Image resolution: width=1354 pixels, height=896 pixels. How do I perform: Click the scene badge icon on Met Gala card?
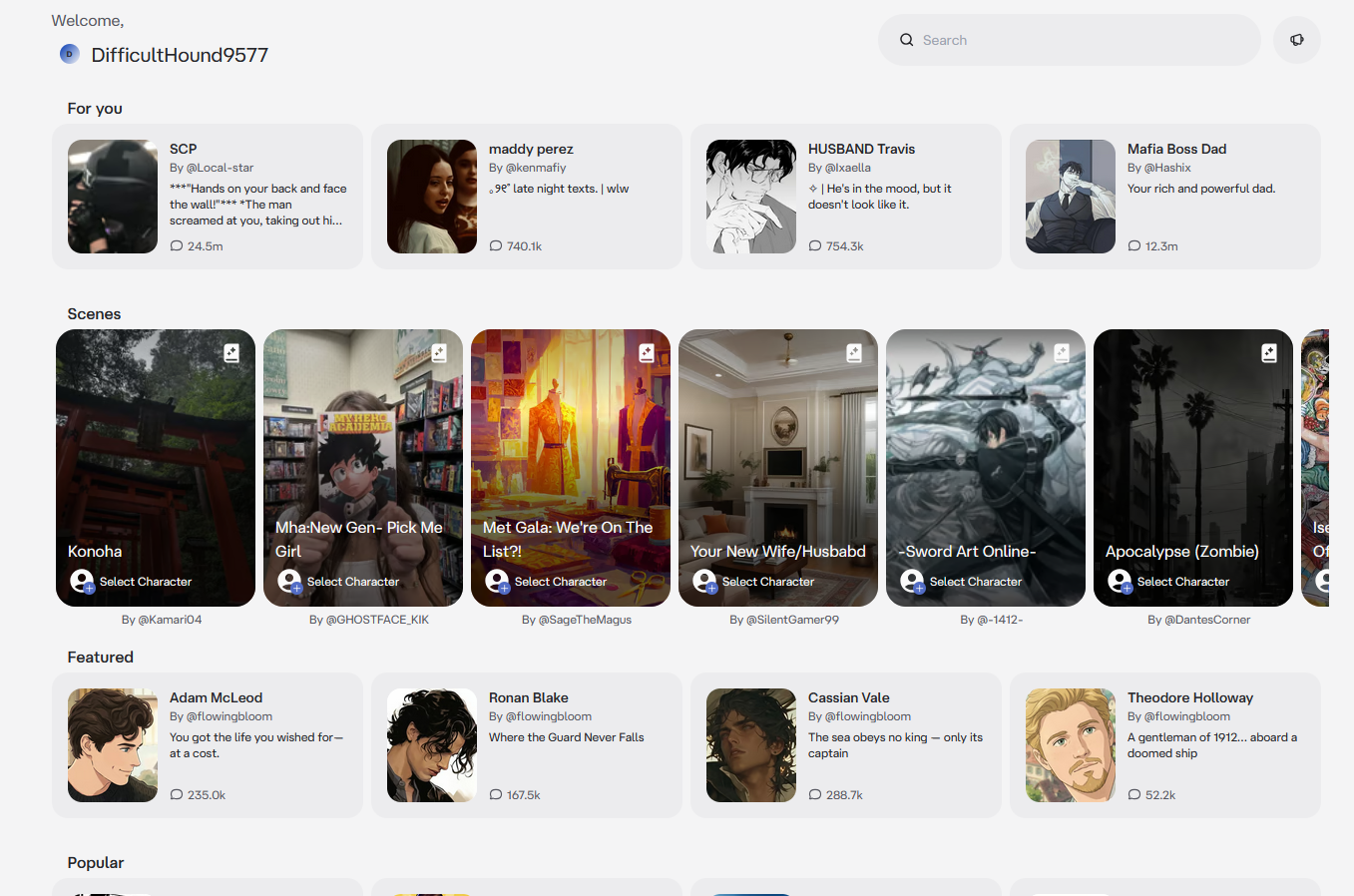pos(647,352)
